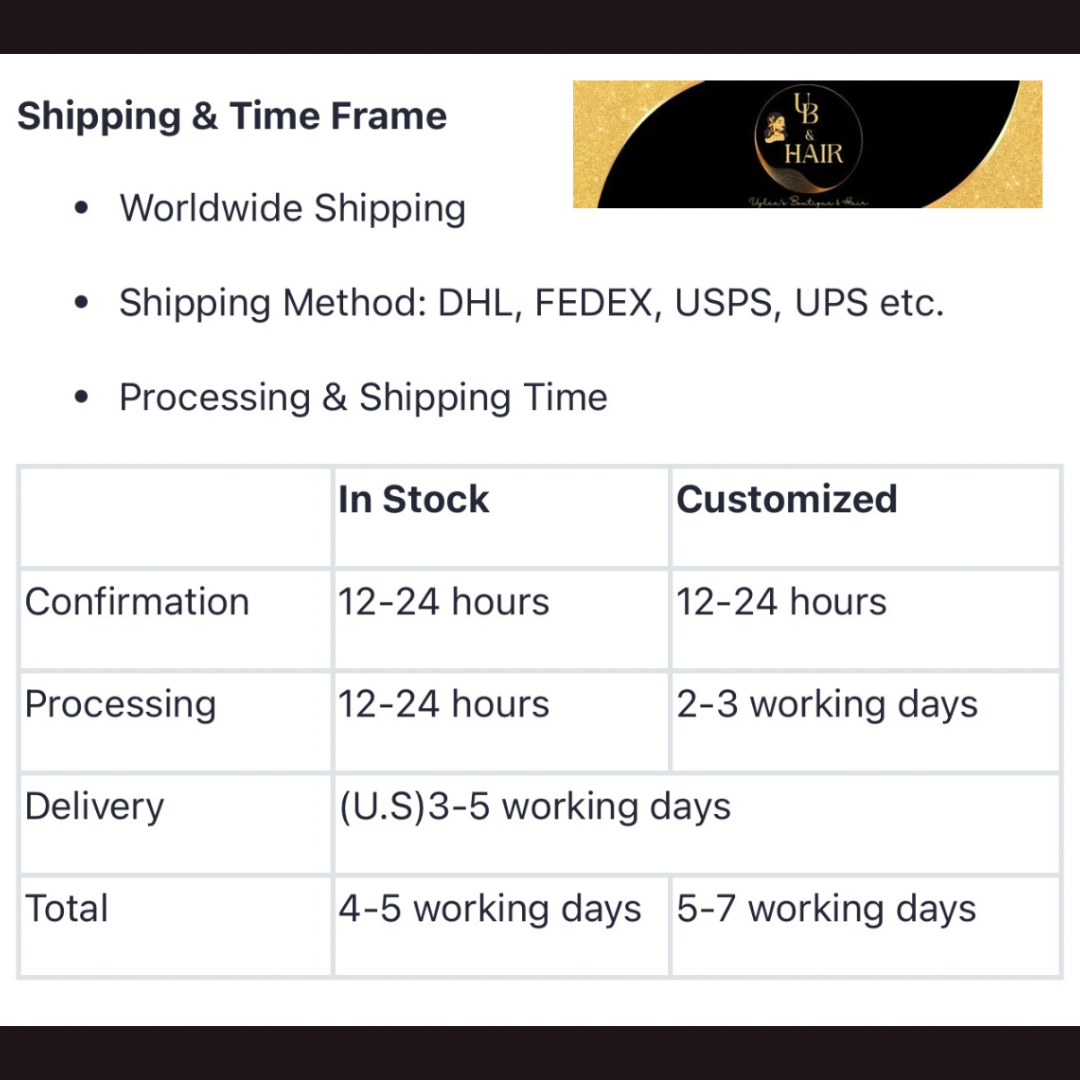This screenshot has height=1080, width=1080.
Task: Click In Stock processing 12-24 hours cell
Action: 444,704
